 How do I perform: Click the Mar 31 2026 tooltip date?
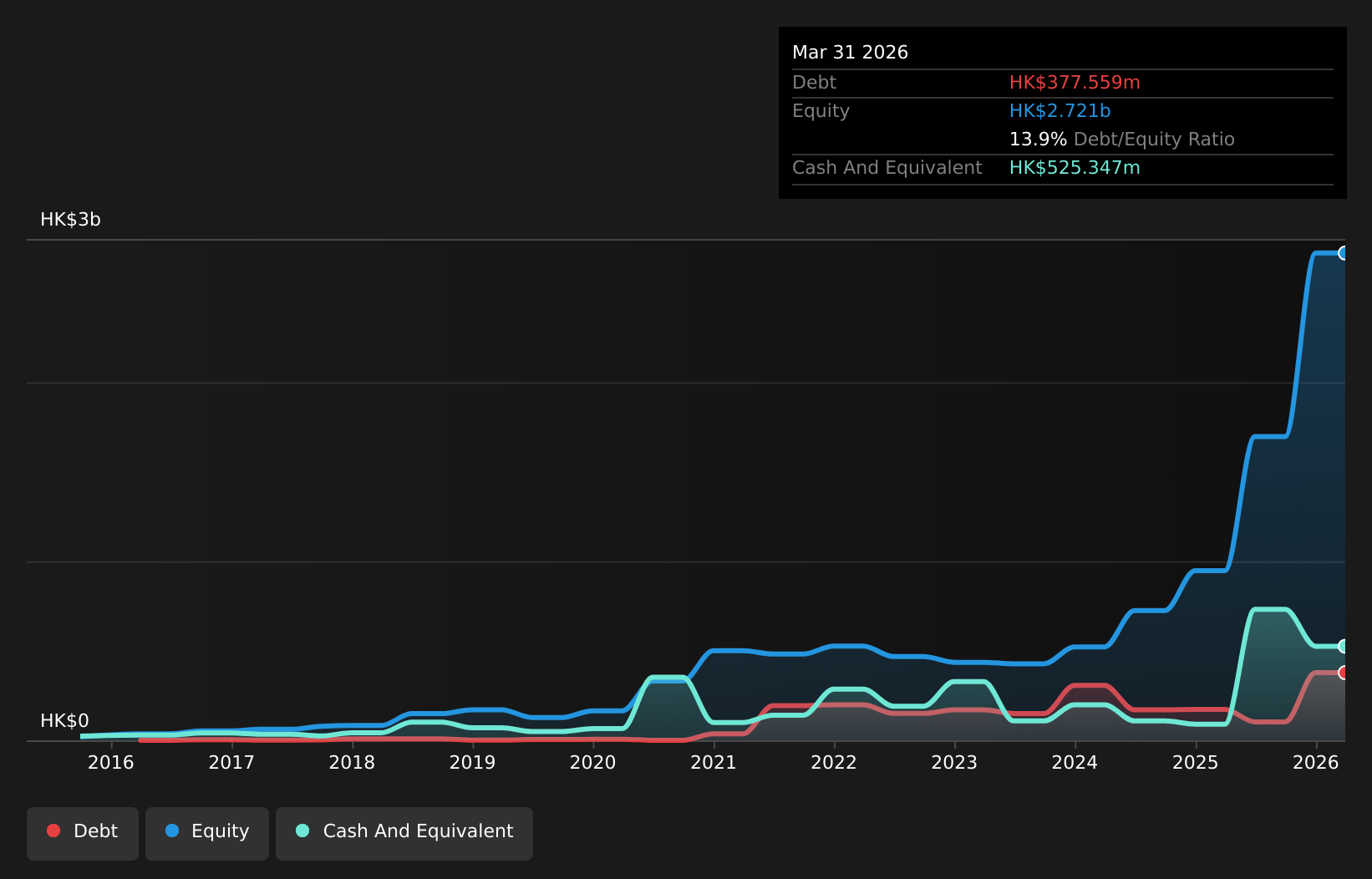(x=850, y=53)
